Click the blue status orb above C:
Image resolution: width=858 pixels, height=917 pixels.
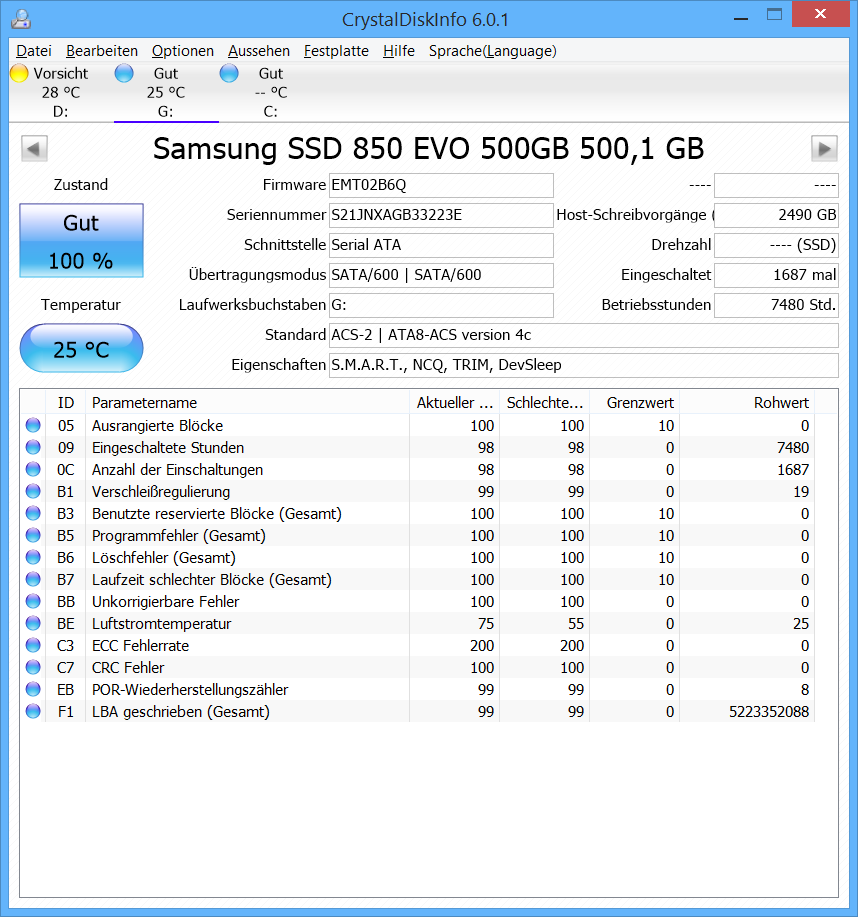point(229,73)
